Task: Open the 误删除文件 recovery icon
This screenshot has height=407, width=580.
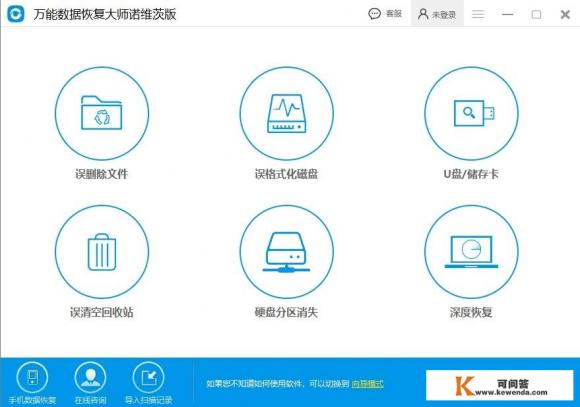Action: pos(102,114)
